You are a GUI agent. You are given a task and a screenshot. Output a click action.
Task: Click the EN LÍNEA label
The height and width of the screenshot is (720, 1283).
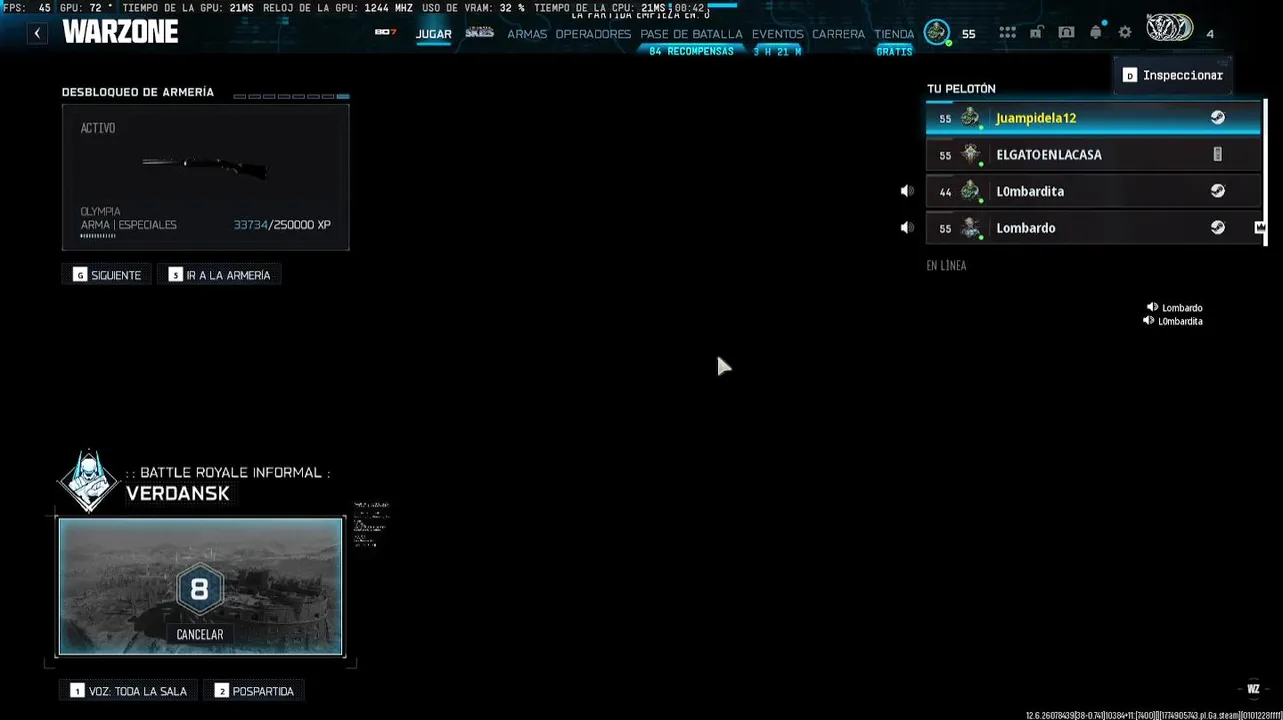coord(946,266)
